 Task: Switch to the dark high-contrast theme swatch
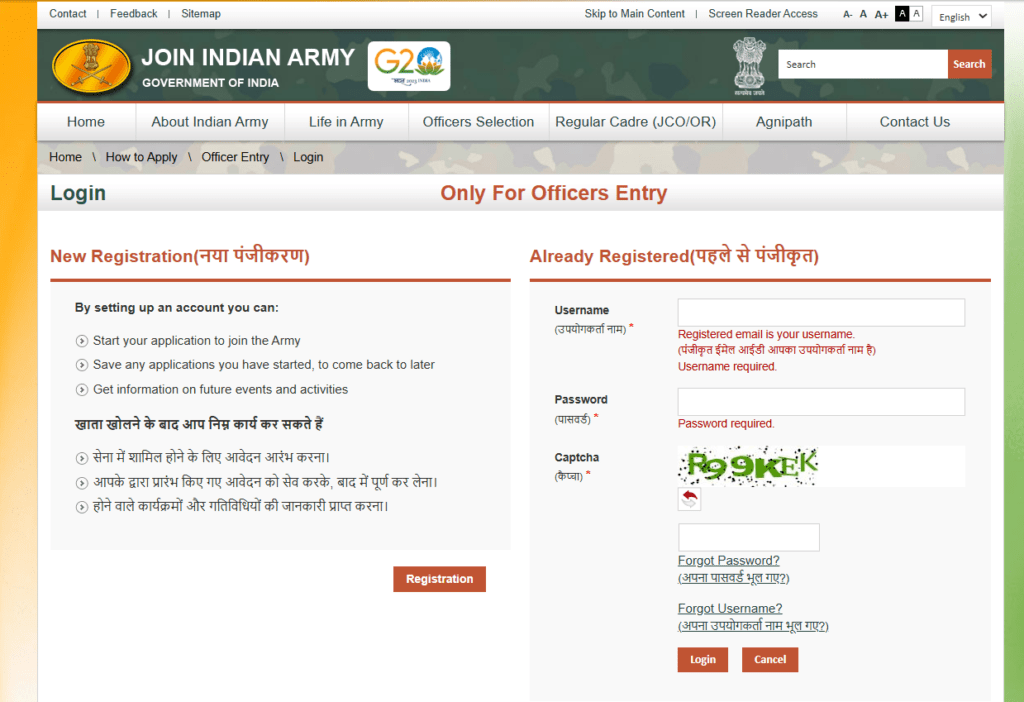pyautogui.click(x=902, y=13)
